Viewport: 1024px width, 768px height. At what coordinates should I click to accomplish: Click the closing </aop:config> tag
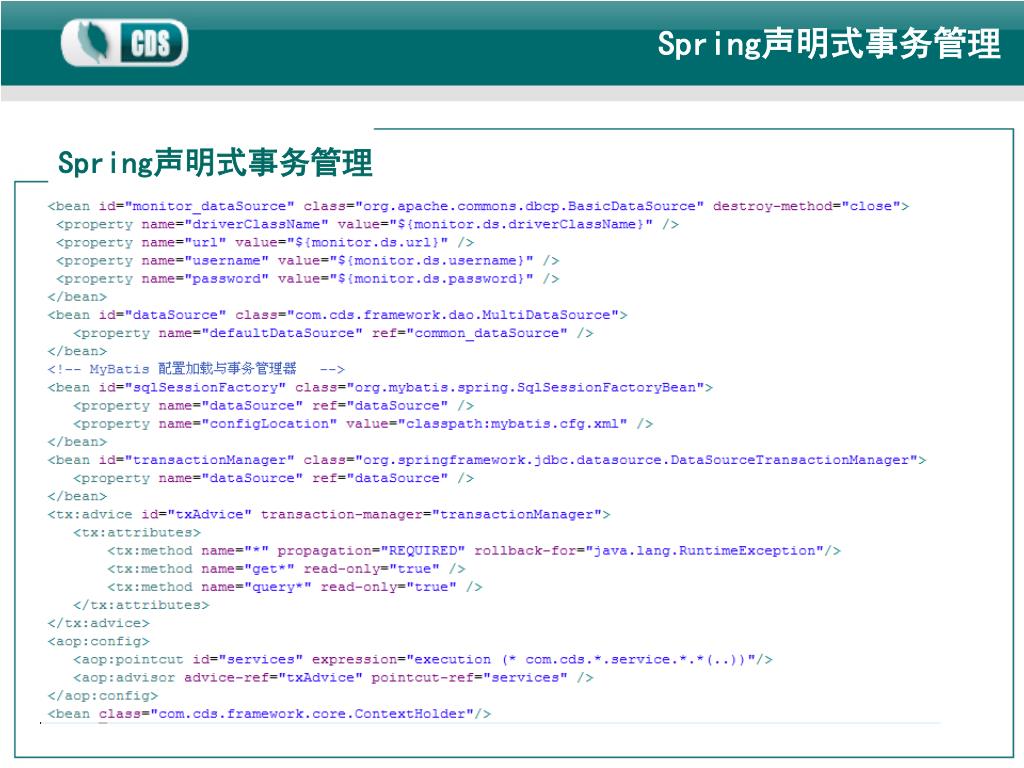(x=103, y=696)
